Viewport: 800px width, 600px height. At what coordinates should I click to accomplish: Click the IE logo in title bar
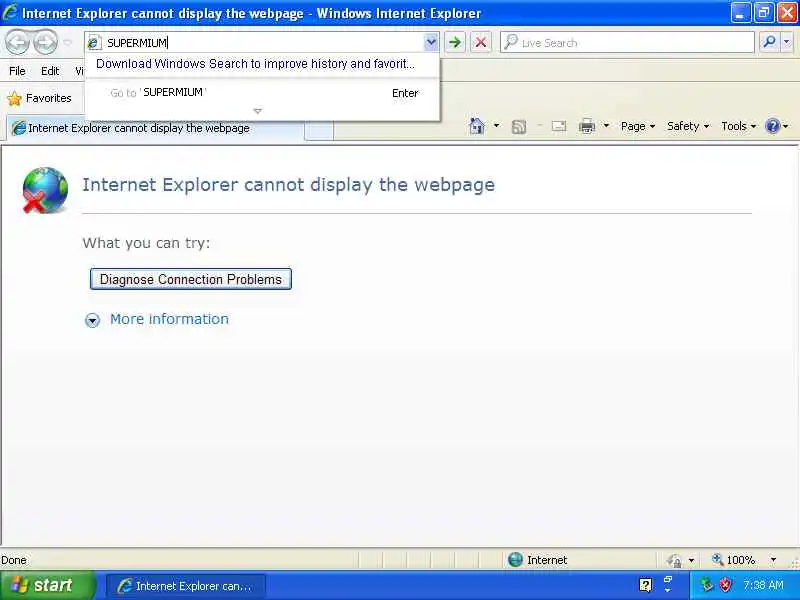click(10, 13)
